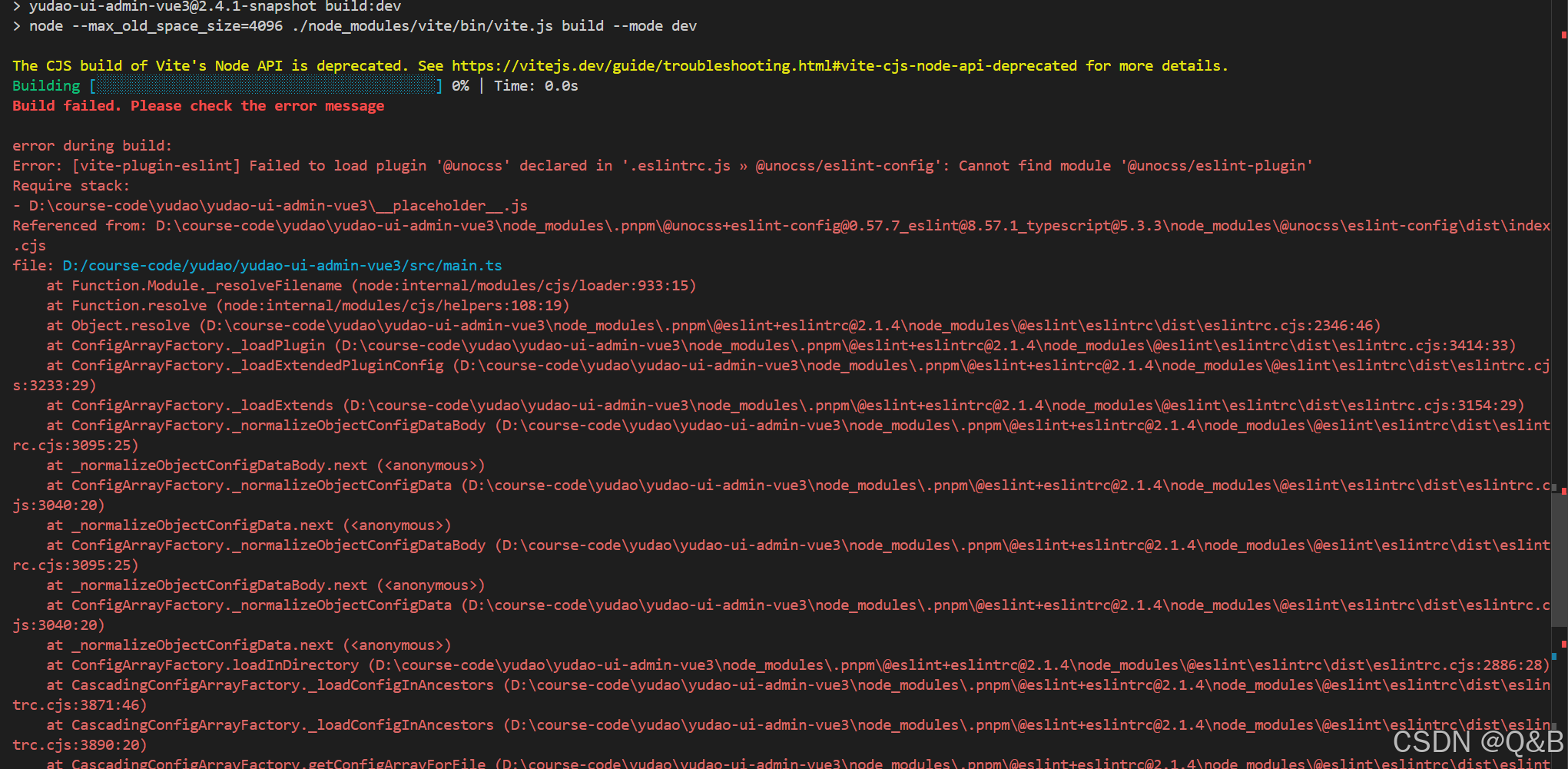Click the Function.resolve stack trace line
The height and width of the screenshot is (769, 1568).
click(308, 306)
